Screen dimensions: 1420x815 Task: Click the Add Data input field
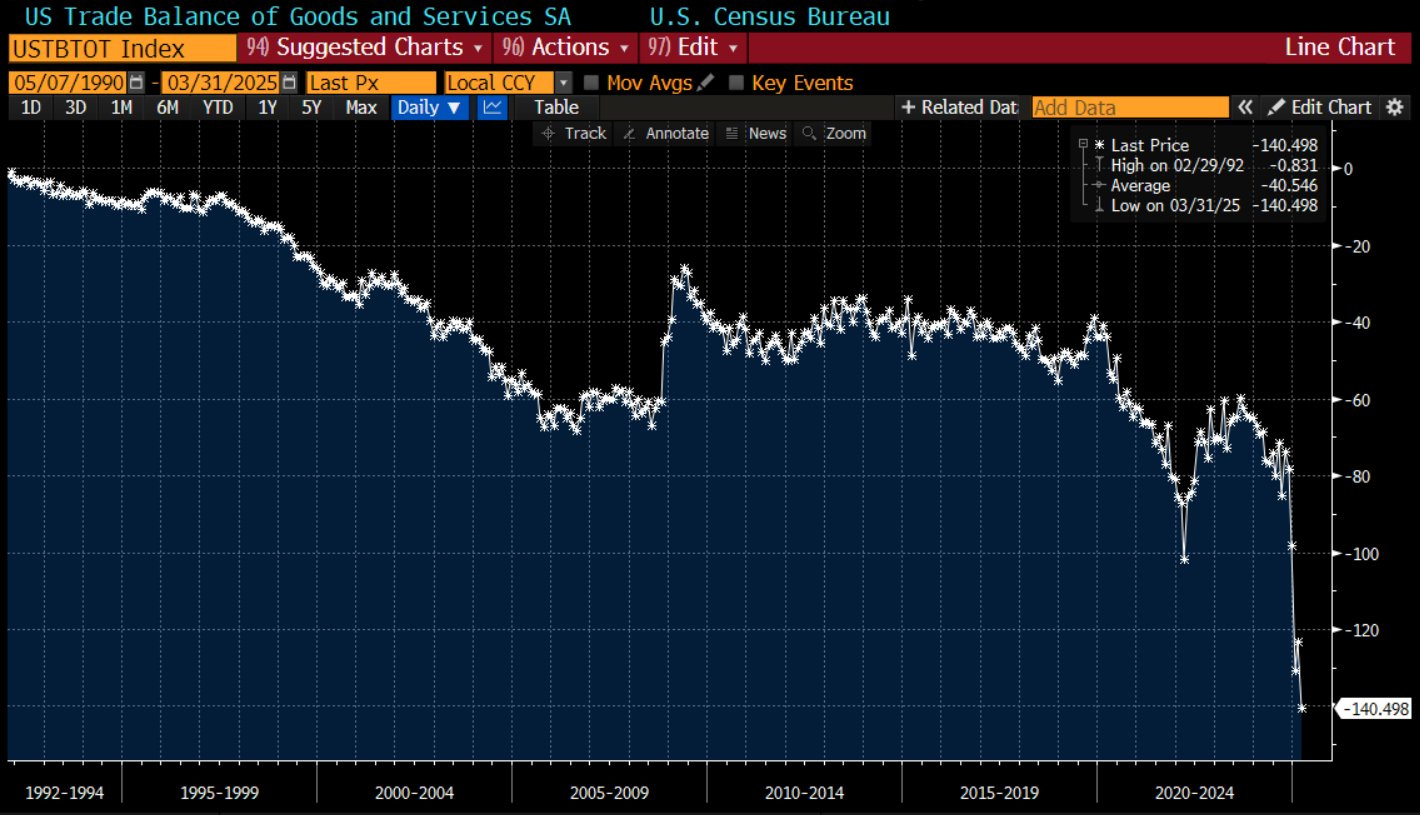pos(1130,107)
